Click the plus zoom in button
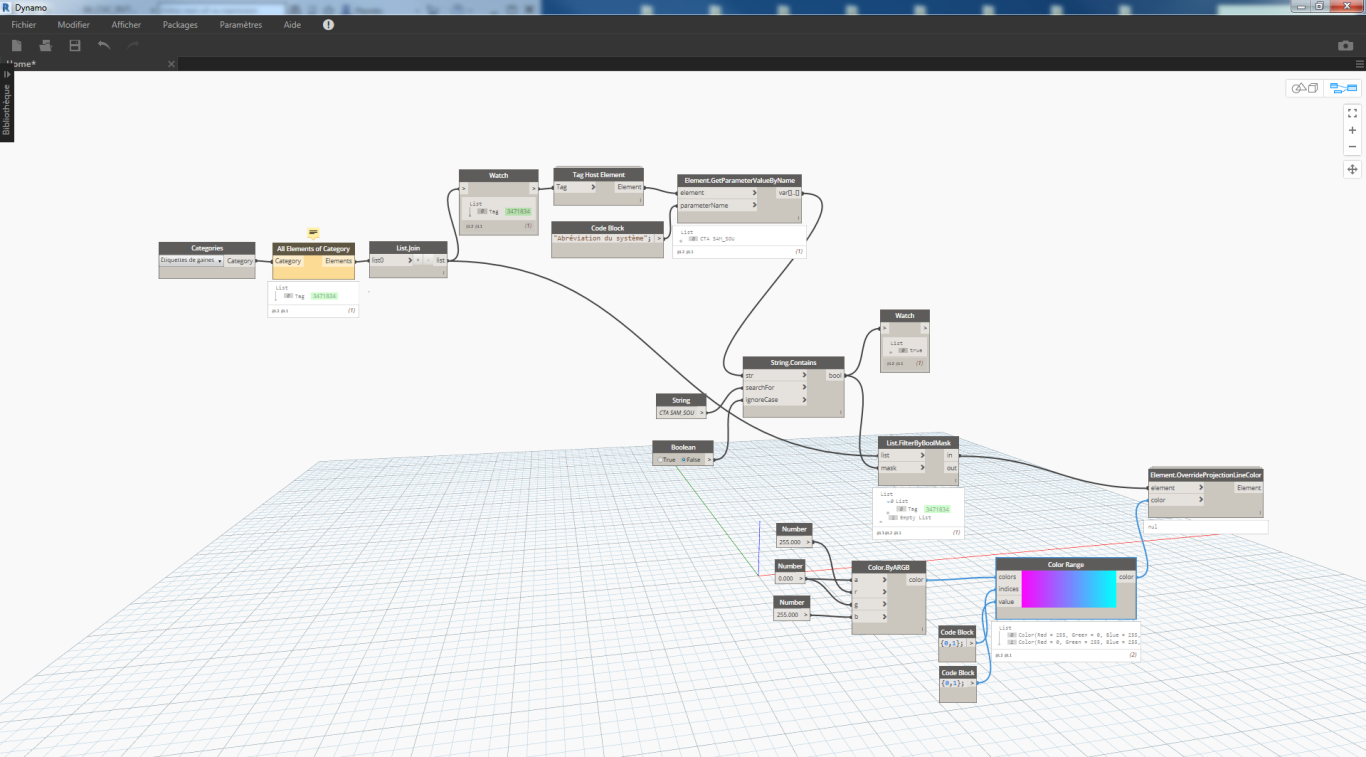This screenshot has height=757, width=1366. click(x=1352, y=130)
